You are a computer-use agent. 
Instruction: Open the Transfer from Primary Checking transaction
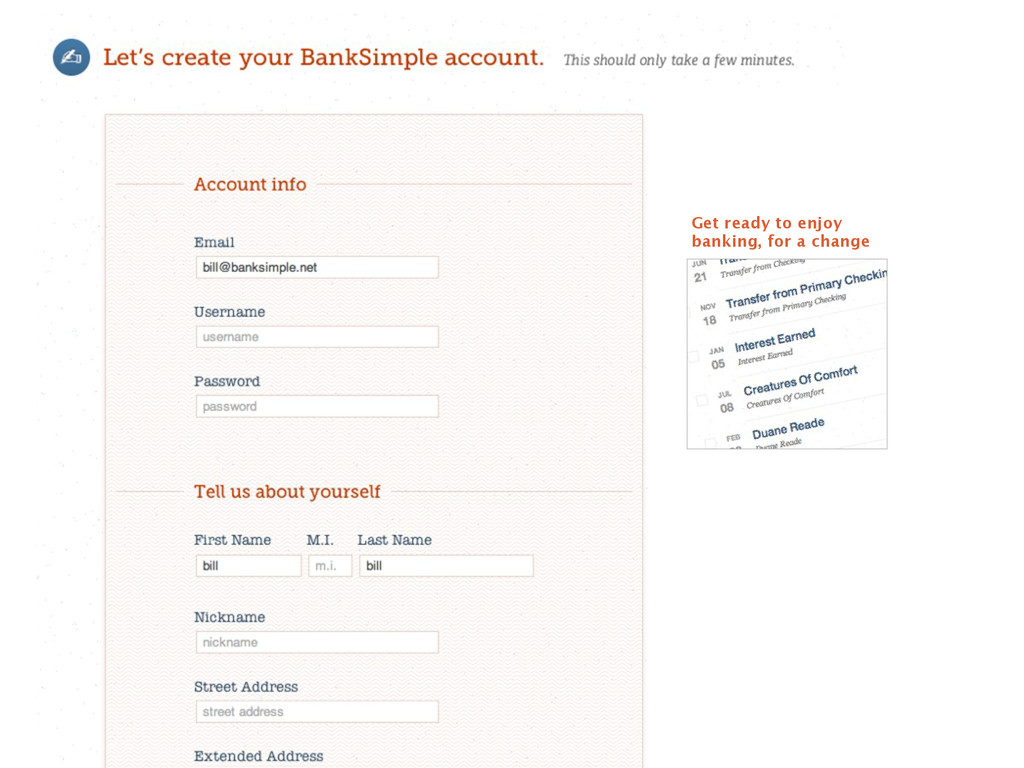click(x=806, y=288)
